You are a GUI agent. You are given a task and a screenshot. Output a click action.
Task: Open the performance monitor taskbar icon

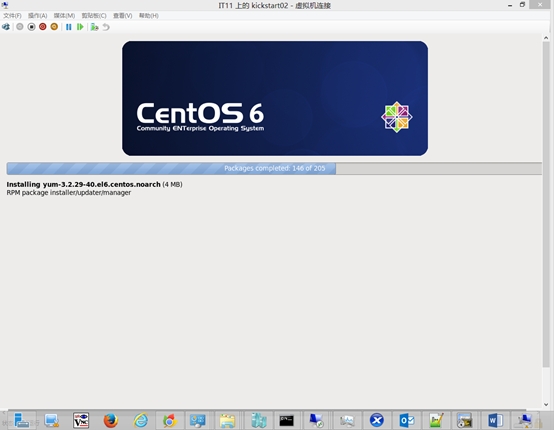click(x=347, y=420)
